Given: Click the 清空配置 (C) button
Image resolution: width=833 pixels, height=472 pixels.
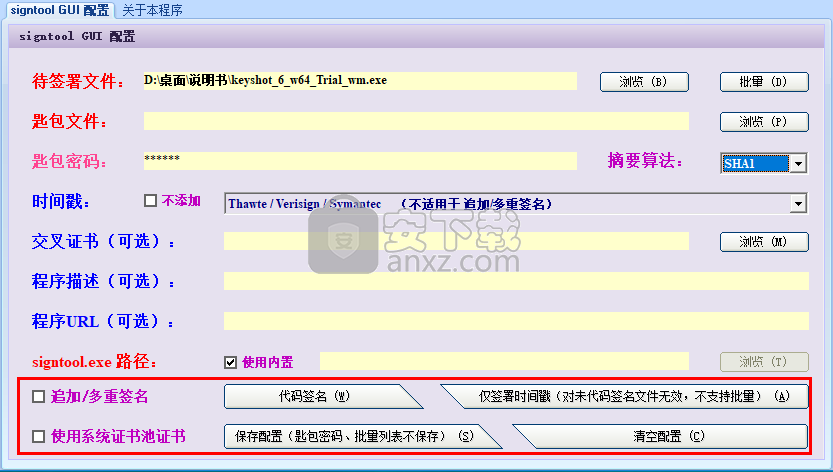Looking at the screenshot, I should click(660, 436).
